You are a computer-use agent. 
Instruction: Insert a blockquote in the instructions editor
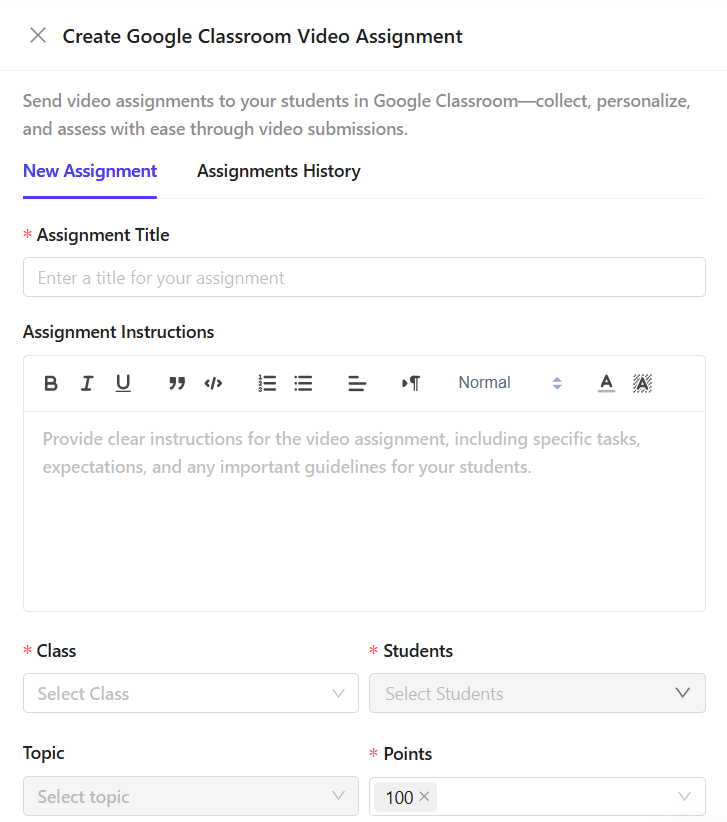(x=177, y=383)
